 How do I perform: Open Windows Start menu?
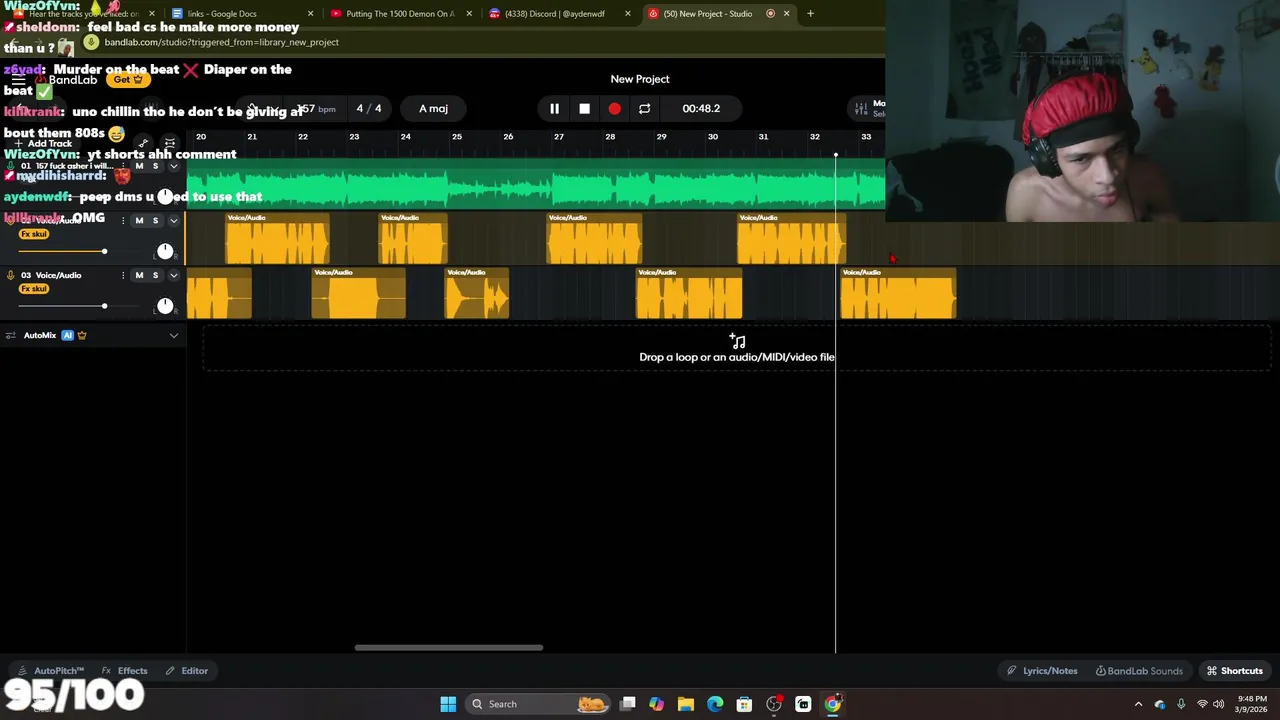pyautogui.click(x=448, y=704)
